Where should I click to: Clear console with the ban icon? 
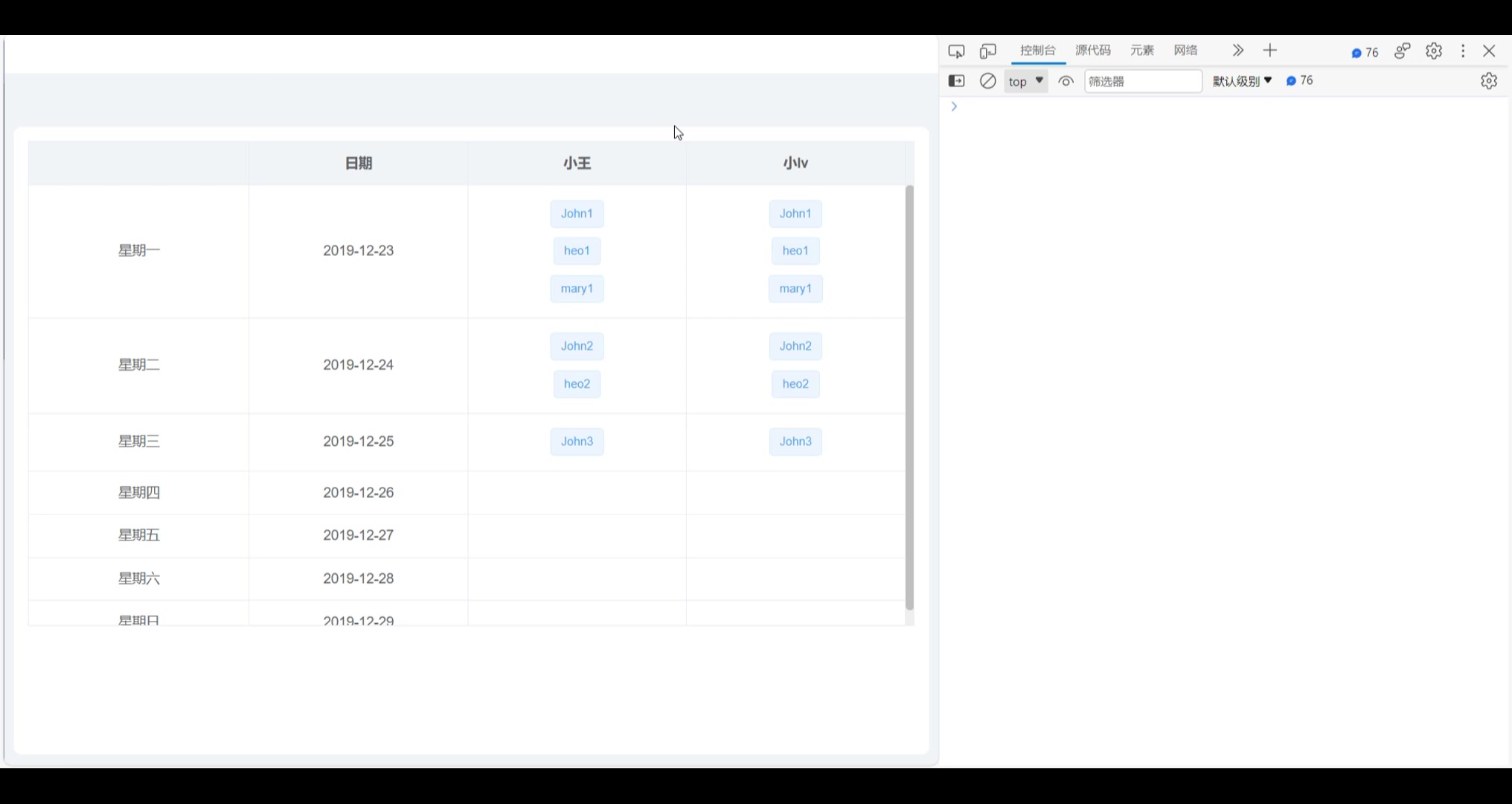click(x=987, y=81)
